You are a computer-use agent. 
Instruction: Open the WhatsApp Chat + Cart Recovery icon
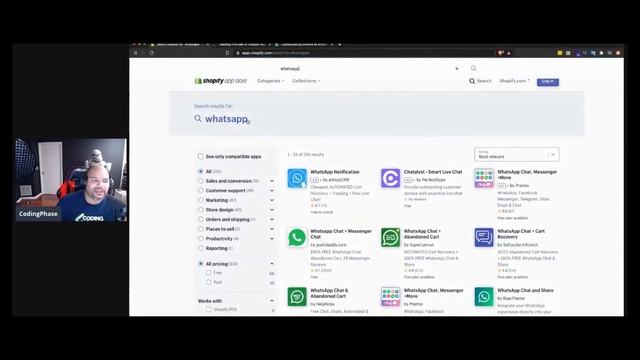(x=484, y=238)
